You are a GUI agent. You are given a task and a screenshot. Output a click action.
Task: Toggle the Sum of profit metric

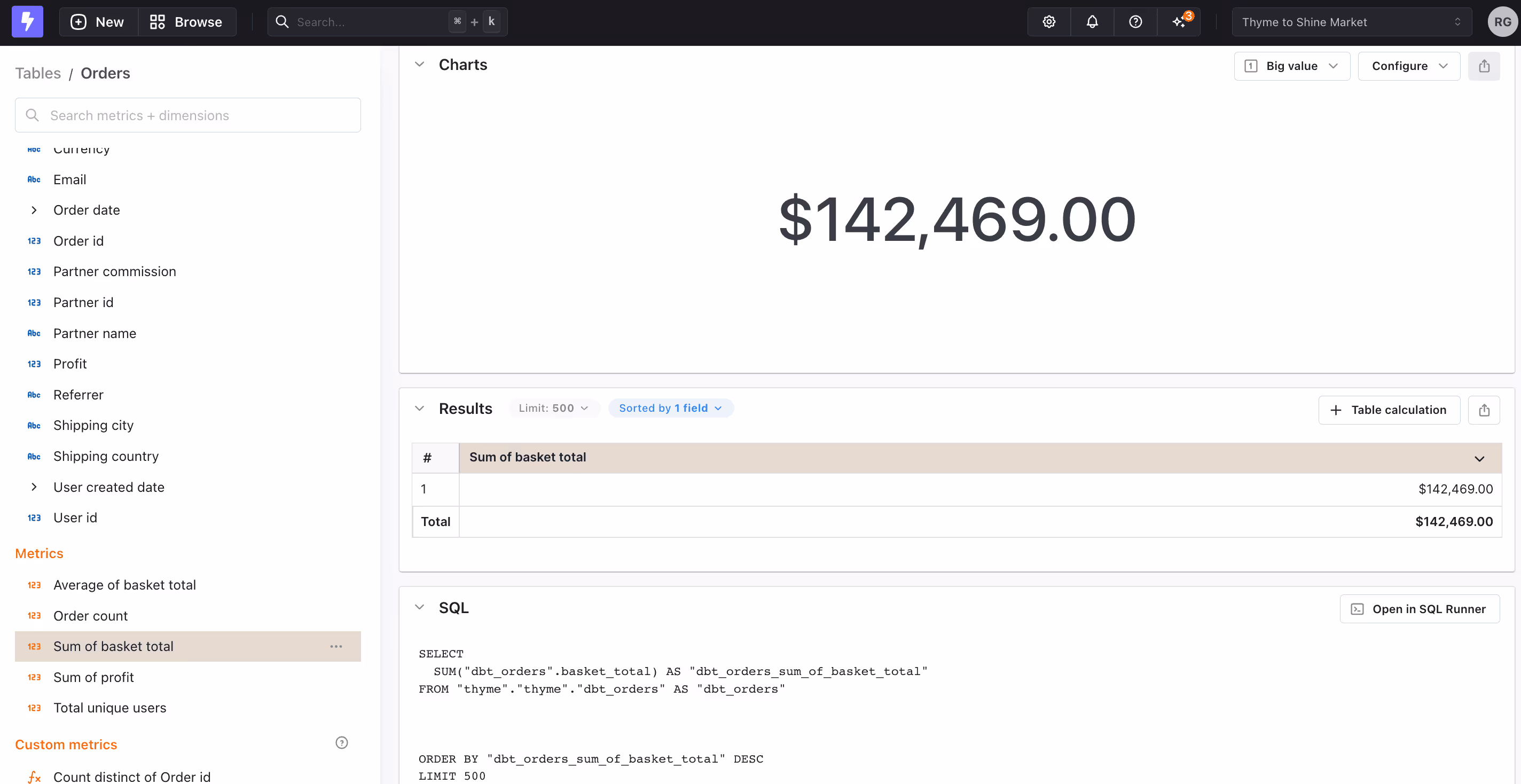click(93, 677)
